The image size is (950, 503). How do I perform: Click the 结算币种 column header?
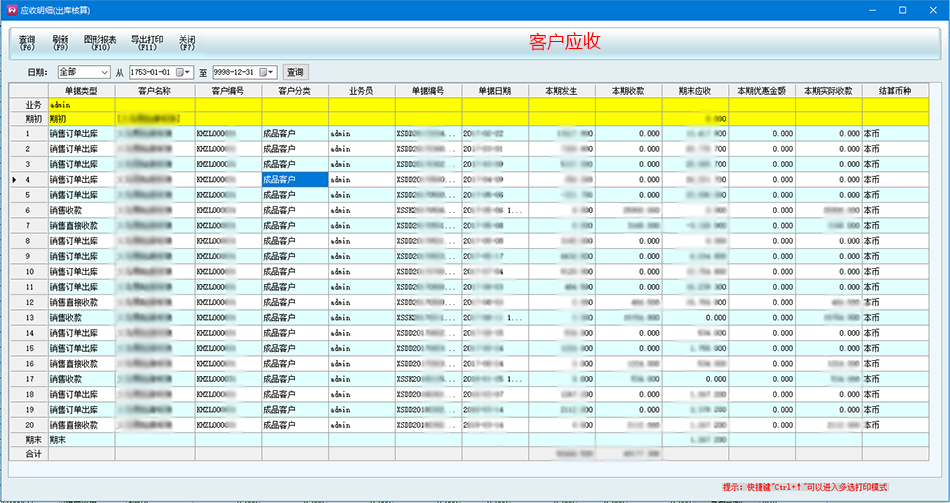click(x=895, y=90)
